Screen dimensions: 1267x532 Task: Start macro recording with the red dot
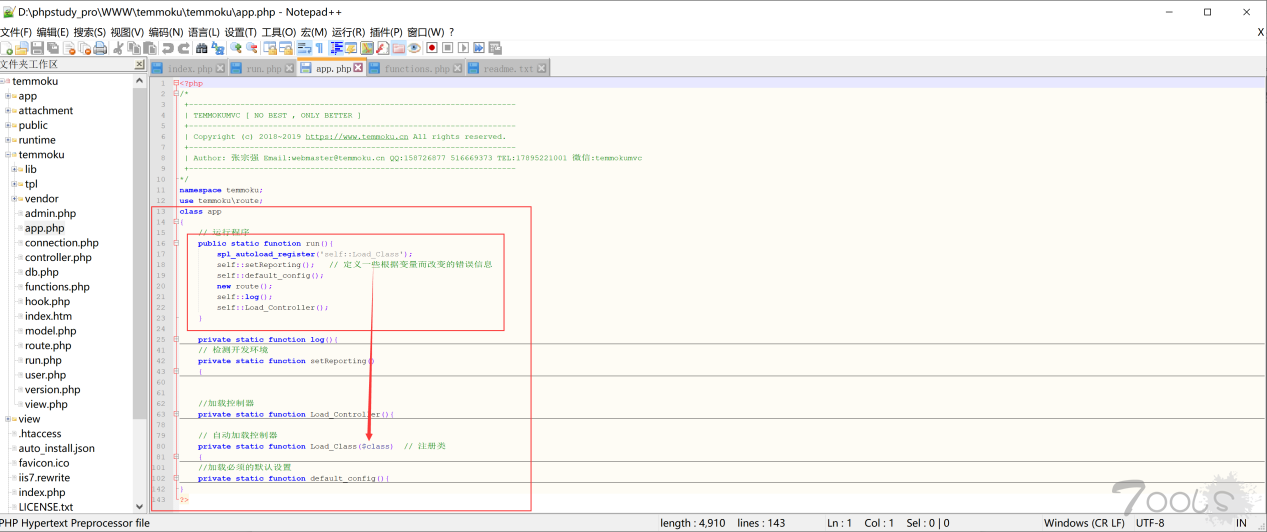(432, 48)
